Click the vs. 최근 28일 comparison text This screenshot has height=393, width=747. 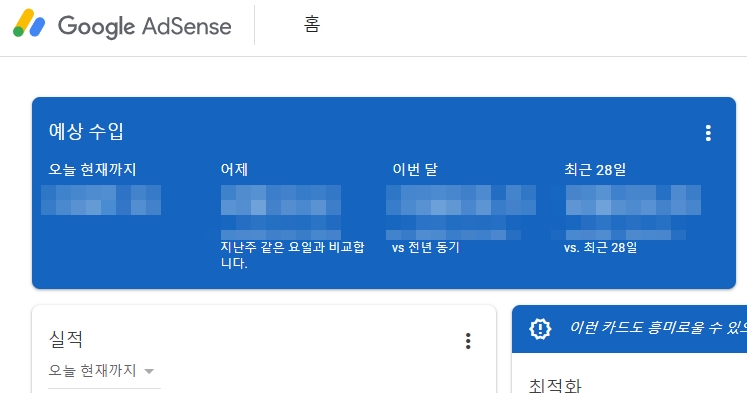coord(600,248)
